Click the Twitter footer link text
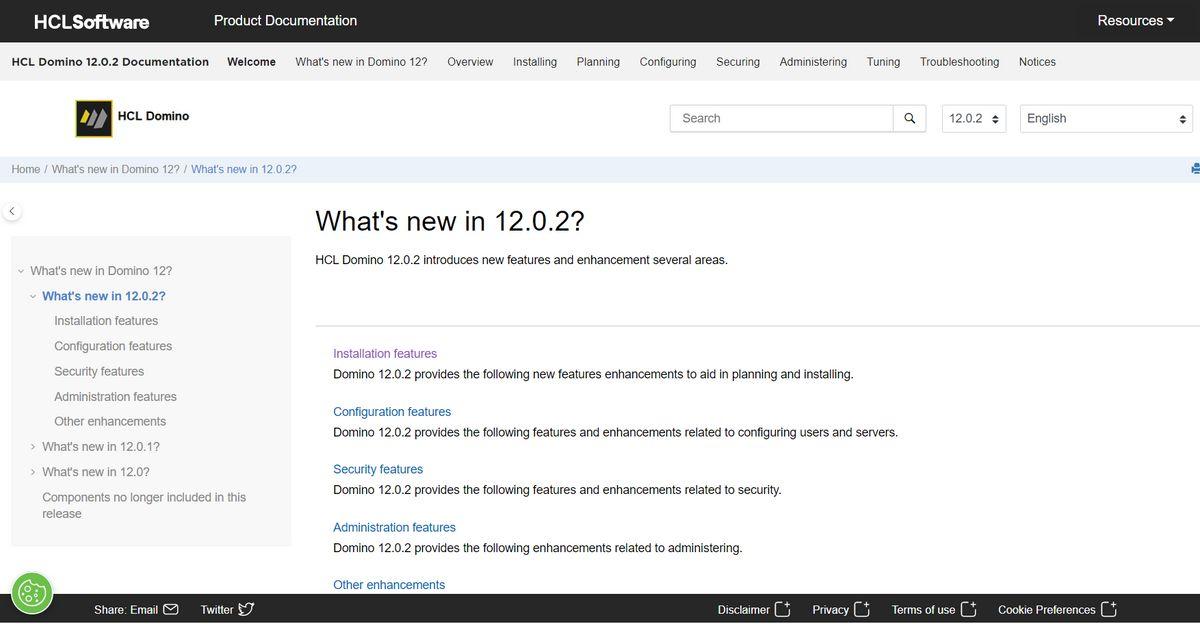This screenshot has height=624, width=1200. click(217, 609)
